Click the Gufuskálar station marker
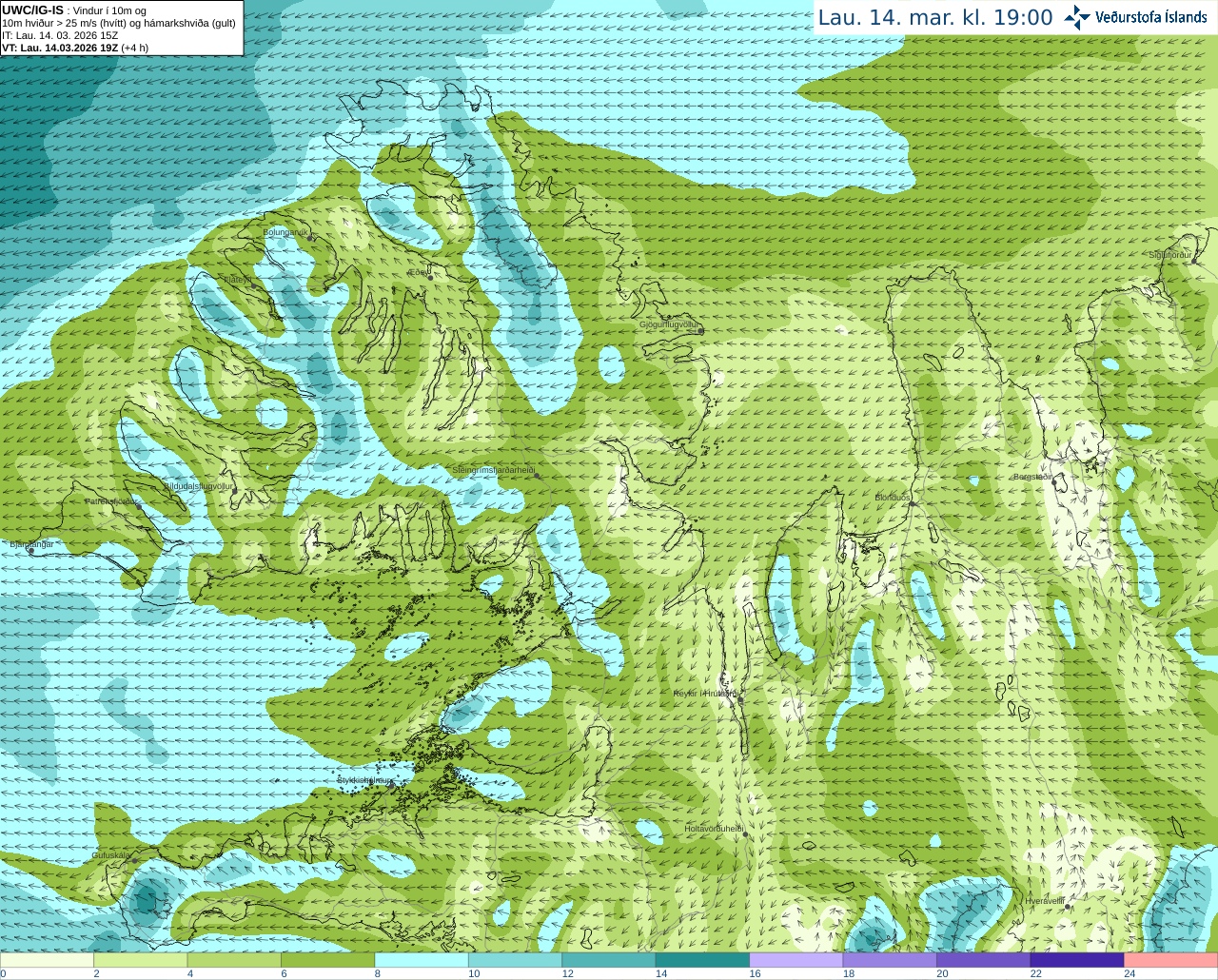This screenshot has height=980, width=1218. [x=134, y=860]
